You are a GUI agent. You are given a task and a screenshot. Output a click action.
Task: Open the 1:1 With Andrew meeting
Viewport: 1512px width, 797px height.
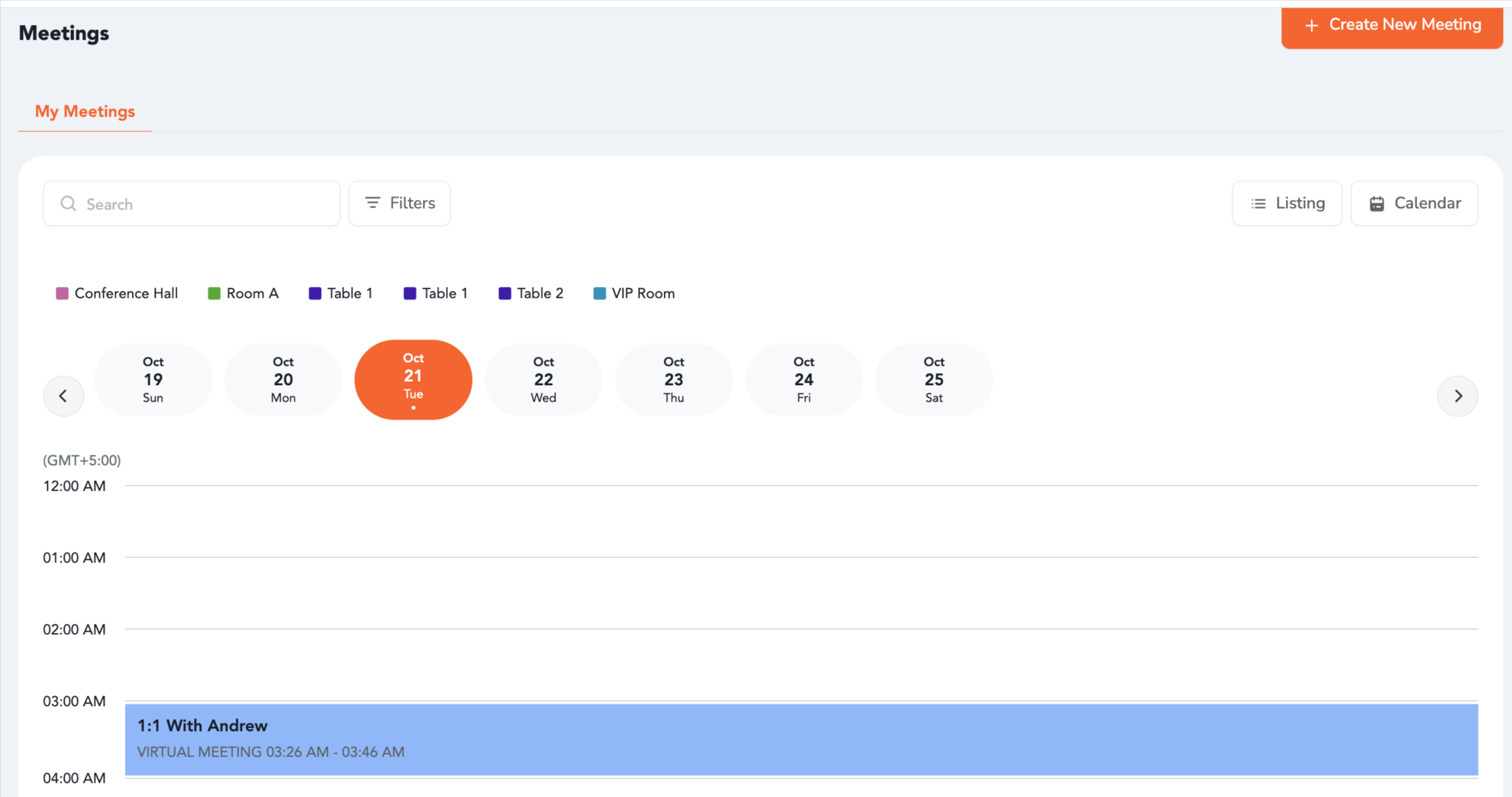point(801,739)
